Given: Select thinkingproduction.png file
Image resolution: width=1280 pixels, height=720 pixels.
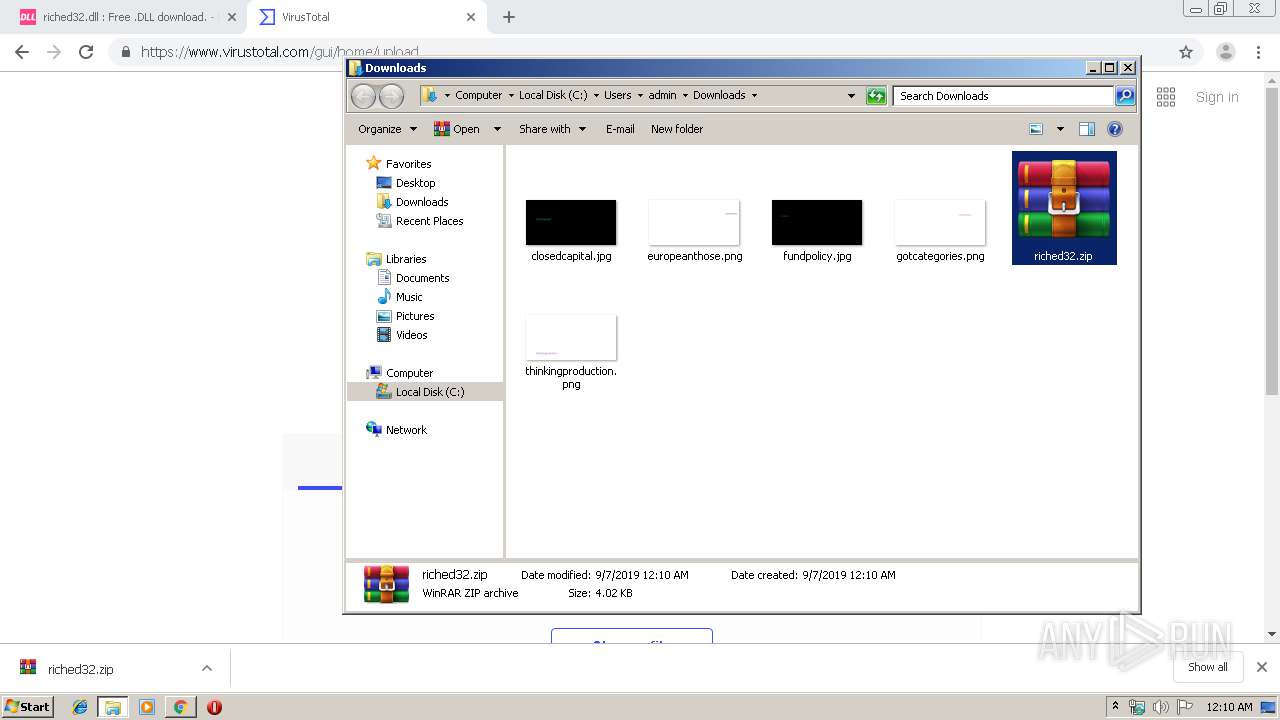Looking at the screenshot, I should [x=571, y=352].
